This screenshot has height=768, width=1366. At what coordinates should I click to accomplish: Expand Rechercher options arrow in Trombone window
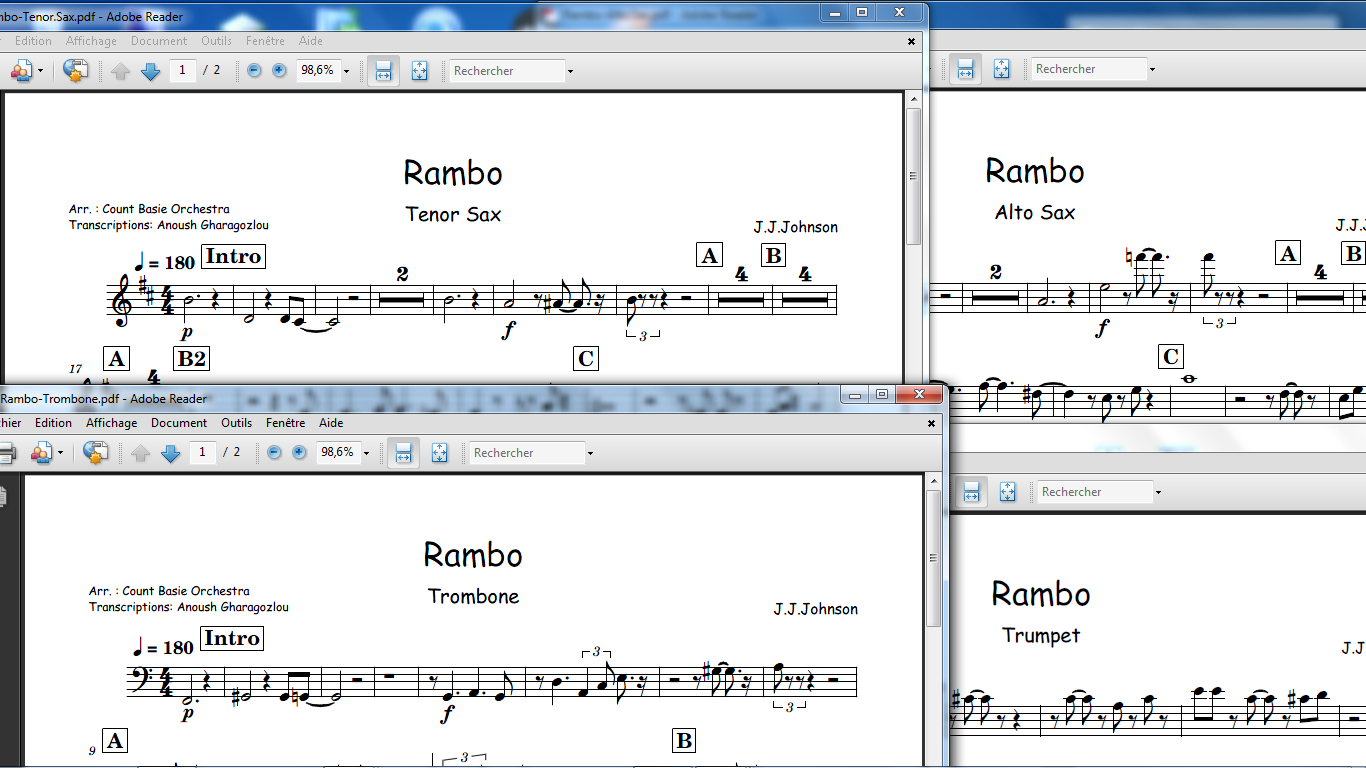pyautogui.click(x=590, y=453)
